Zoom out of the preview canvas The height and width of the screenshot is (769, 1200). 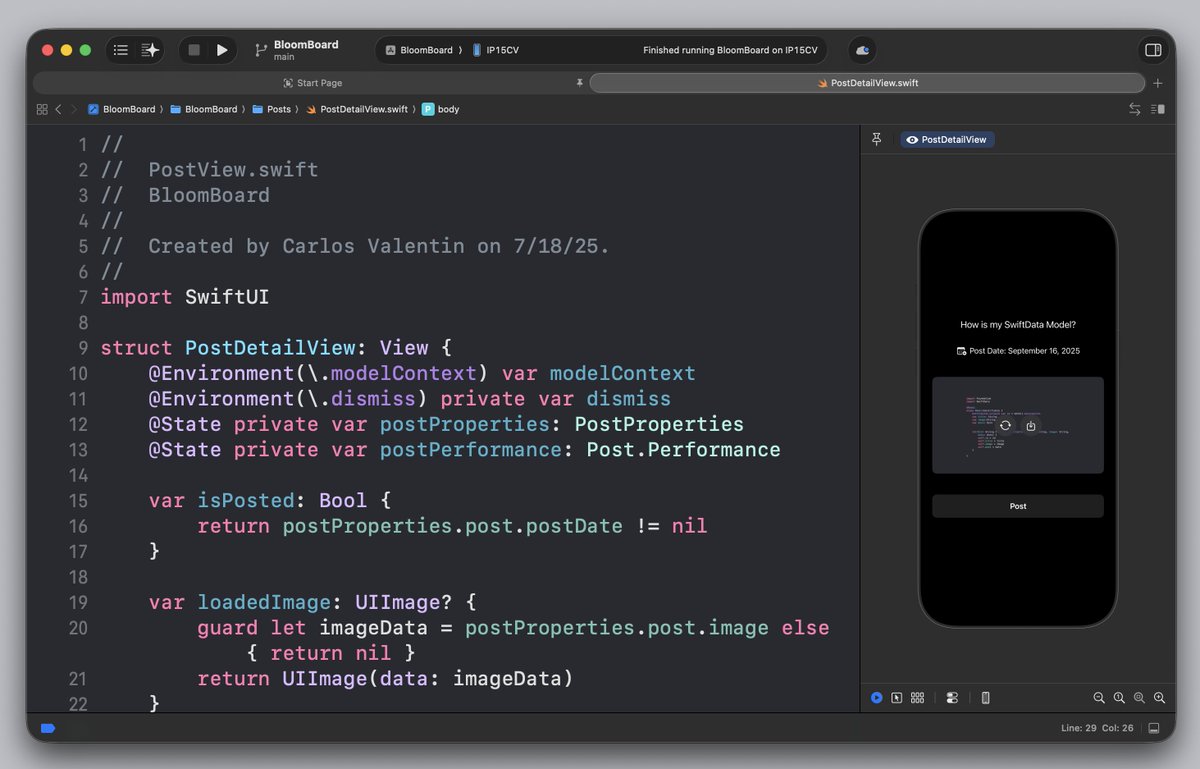pyautogui.click(x=1099, y=698)
